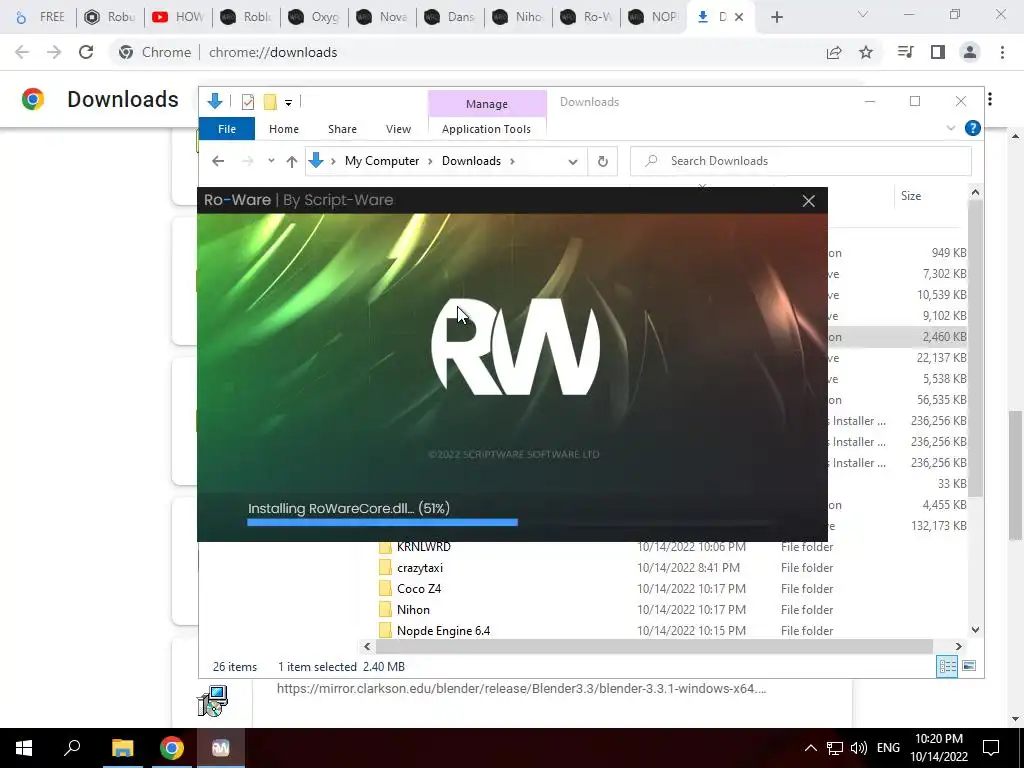The width and height of the screenshot is (1024, 768).
Task: Open the Share ribbon tab
Action: click(342, 129)
